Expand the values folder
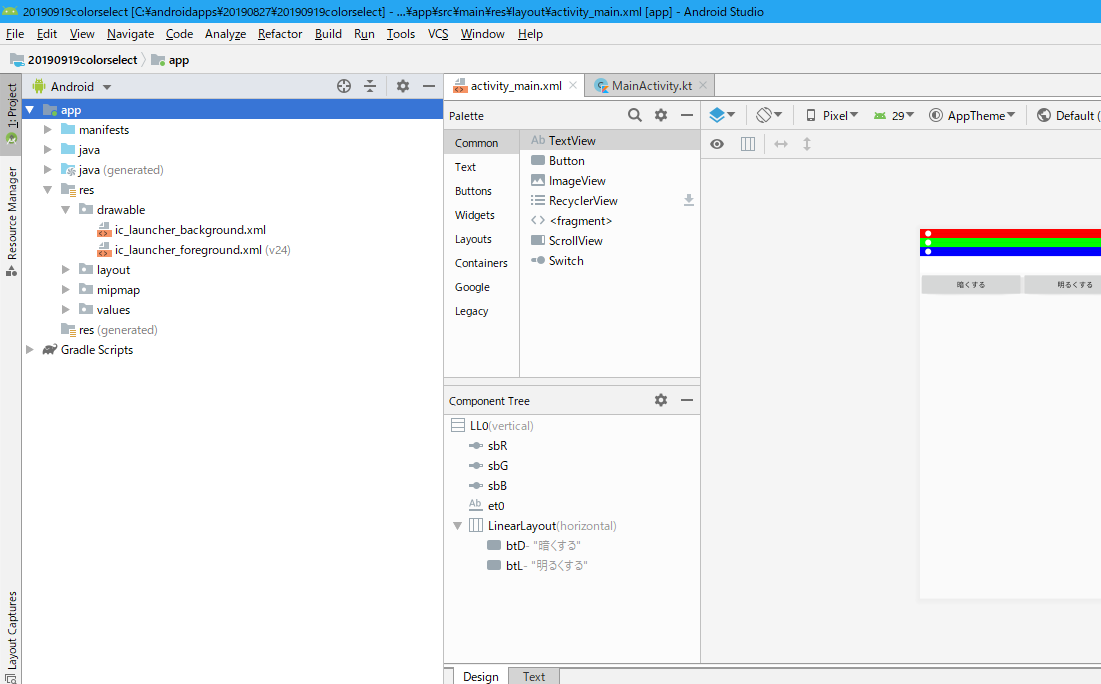The height and width of the screenshot is (684, 1101). click(65, 310)
